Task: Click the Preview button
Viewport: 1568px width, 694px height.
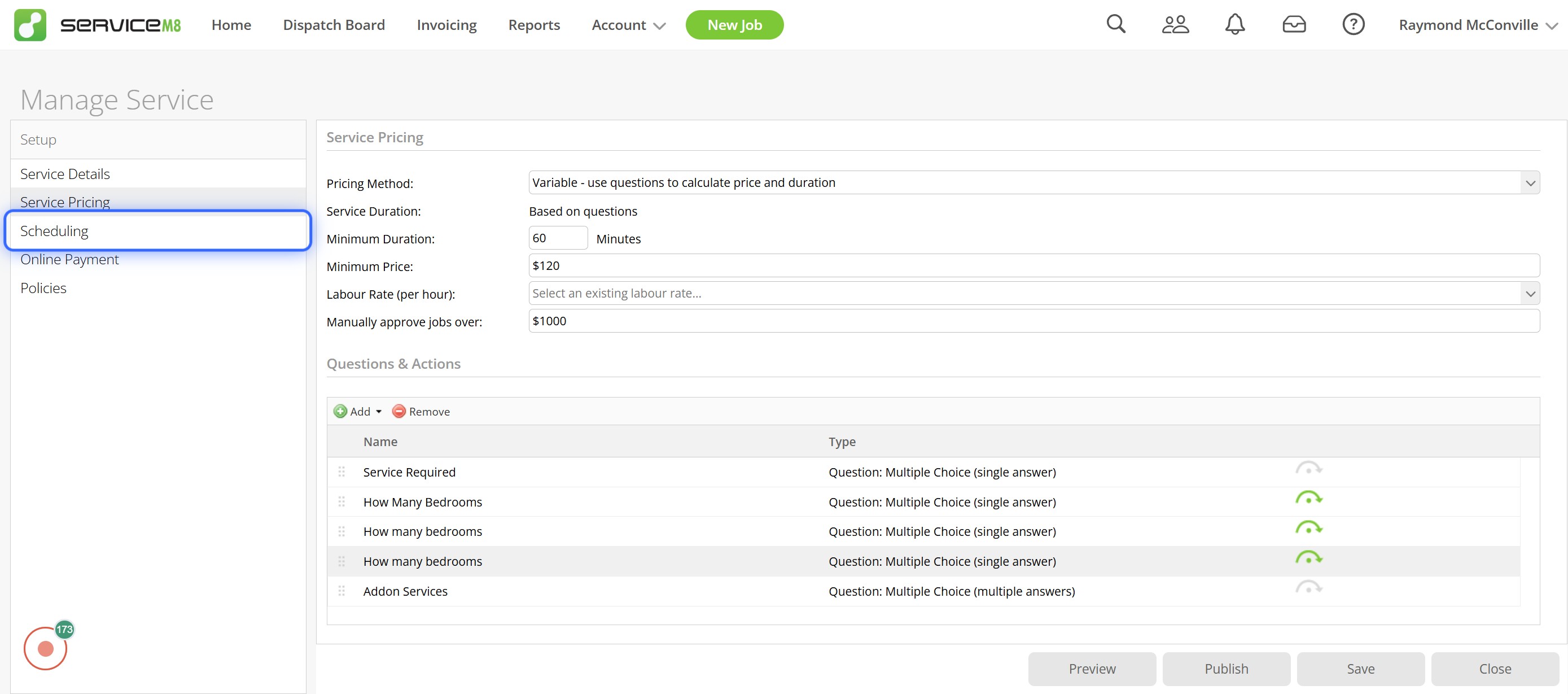Action: click(1092, 669)
